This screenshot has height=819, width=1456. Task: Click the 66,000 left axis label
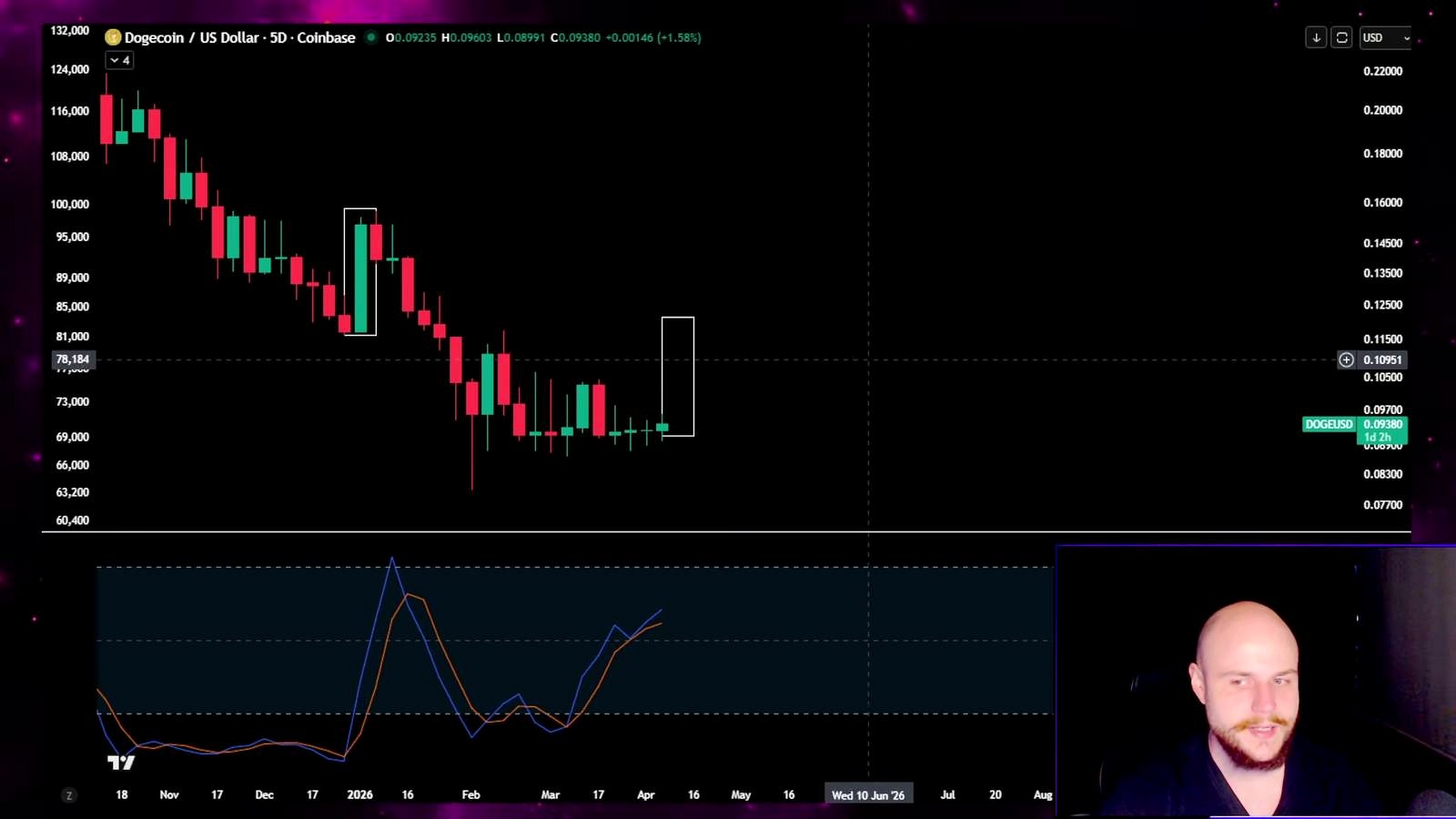coord(73,465)
